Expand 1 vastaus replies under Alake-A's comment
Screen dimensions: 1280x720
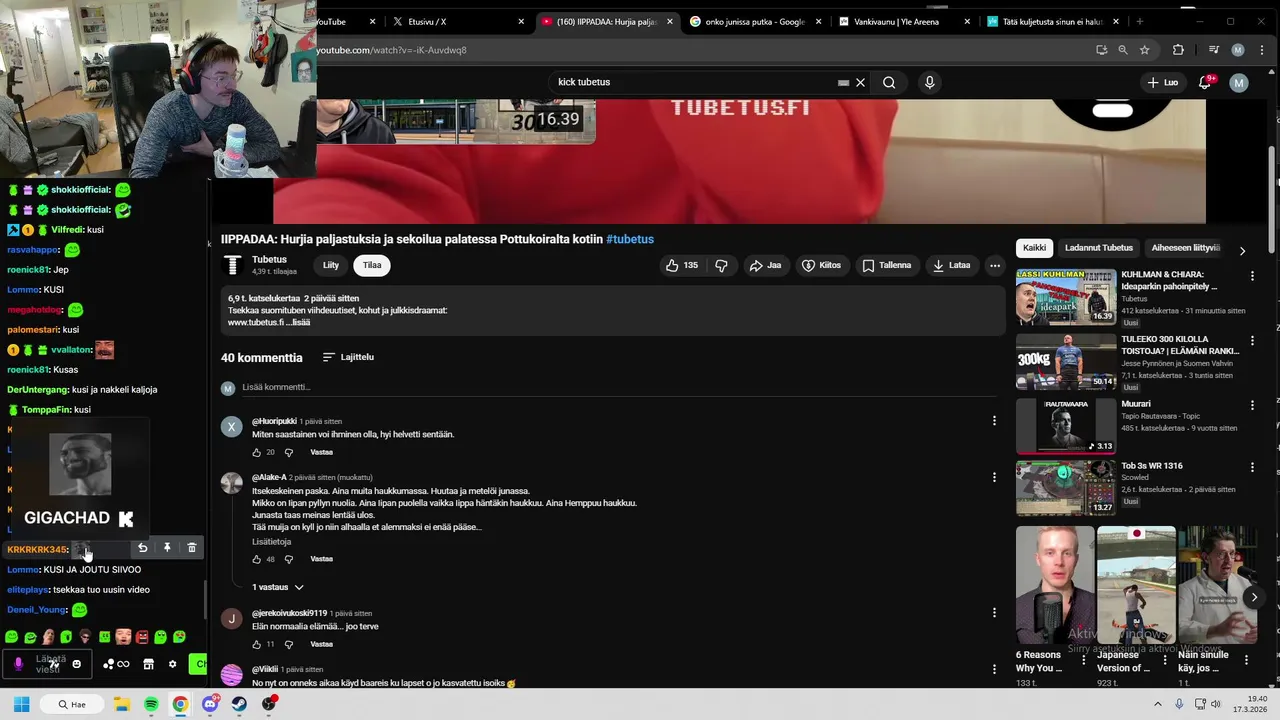(x=277, y=587)
